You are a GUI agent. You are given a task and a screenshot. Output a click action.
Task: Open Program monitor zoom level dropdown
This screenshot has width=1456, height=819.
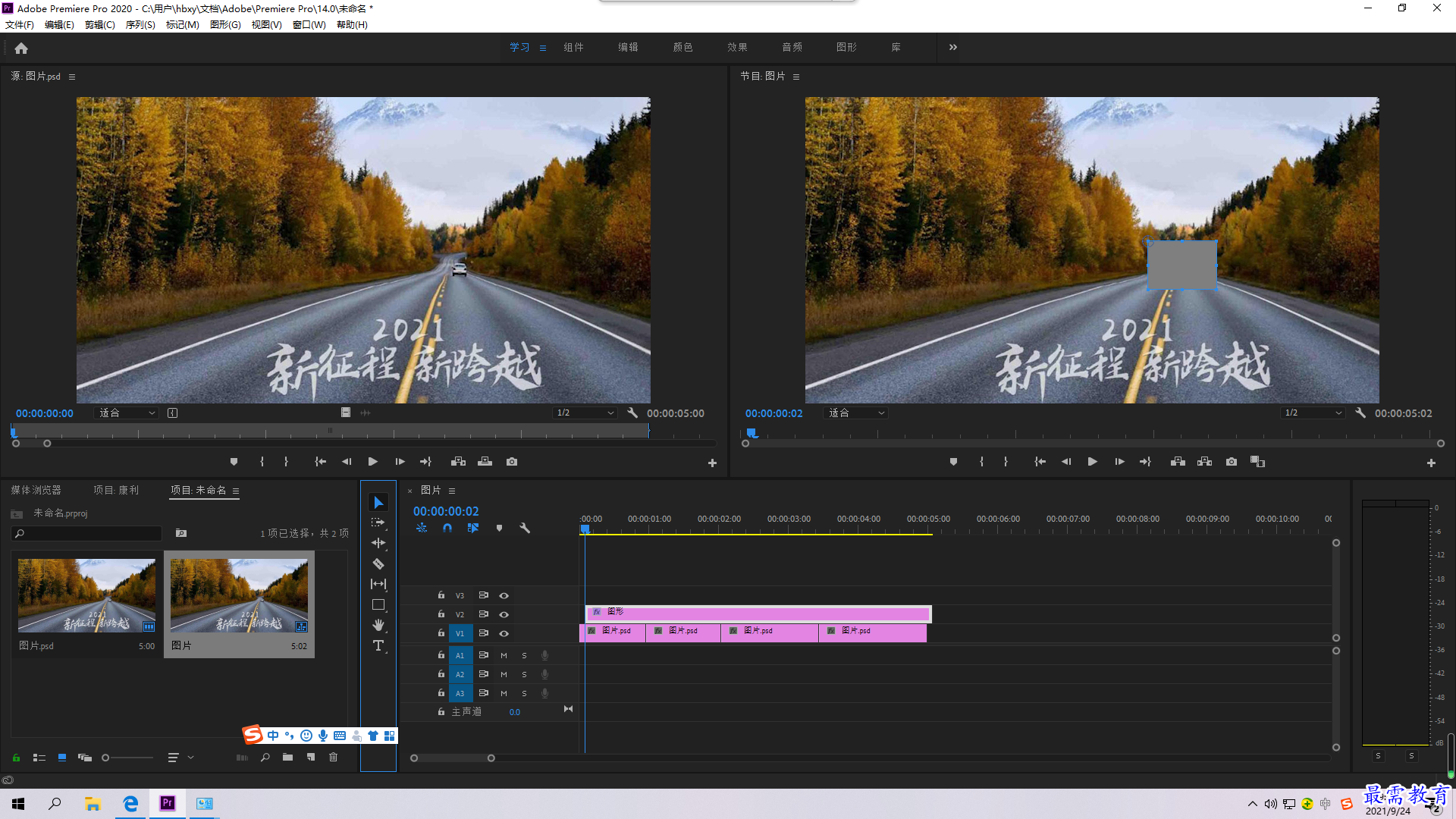(x=855, y=413)
